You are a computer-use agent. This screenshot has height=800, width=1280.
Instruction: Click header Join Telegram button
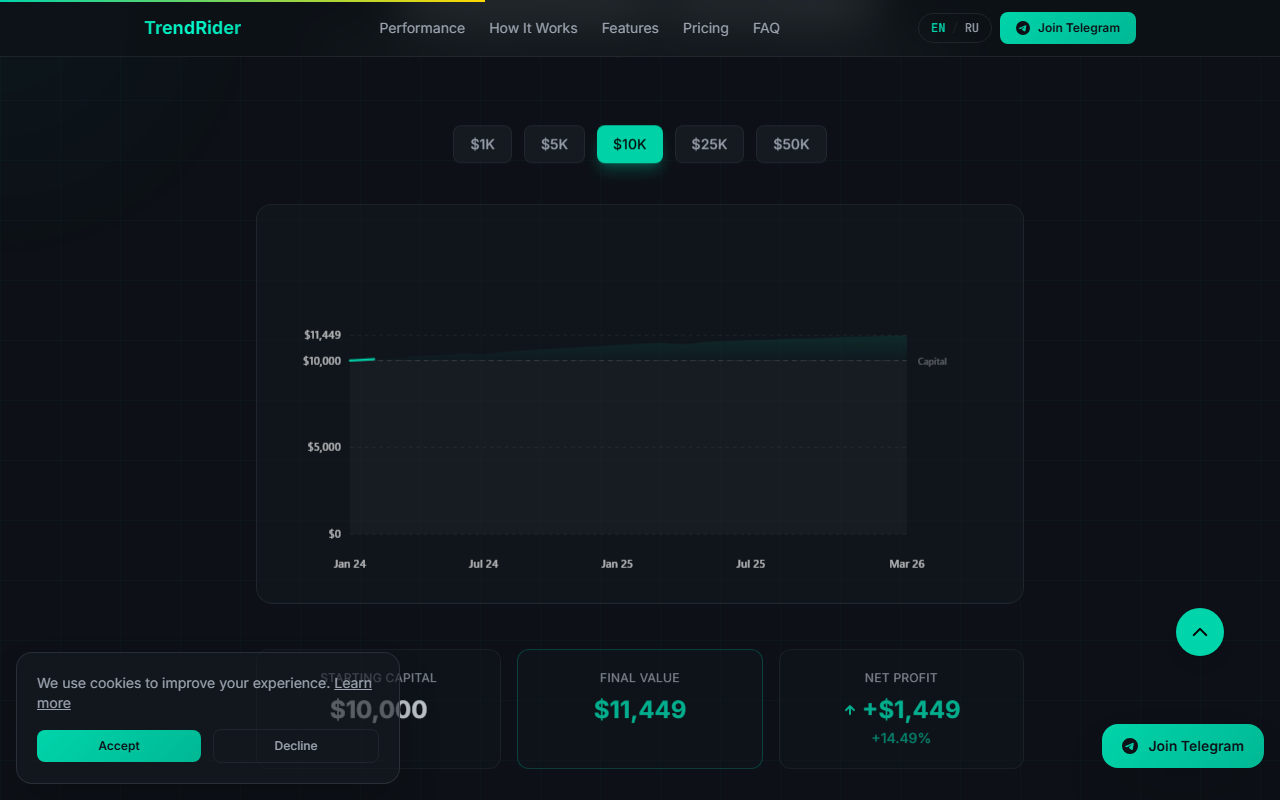[x=1068, y=28]
